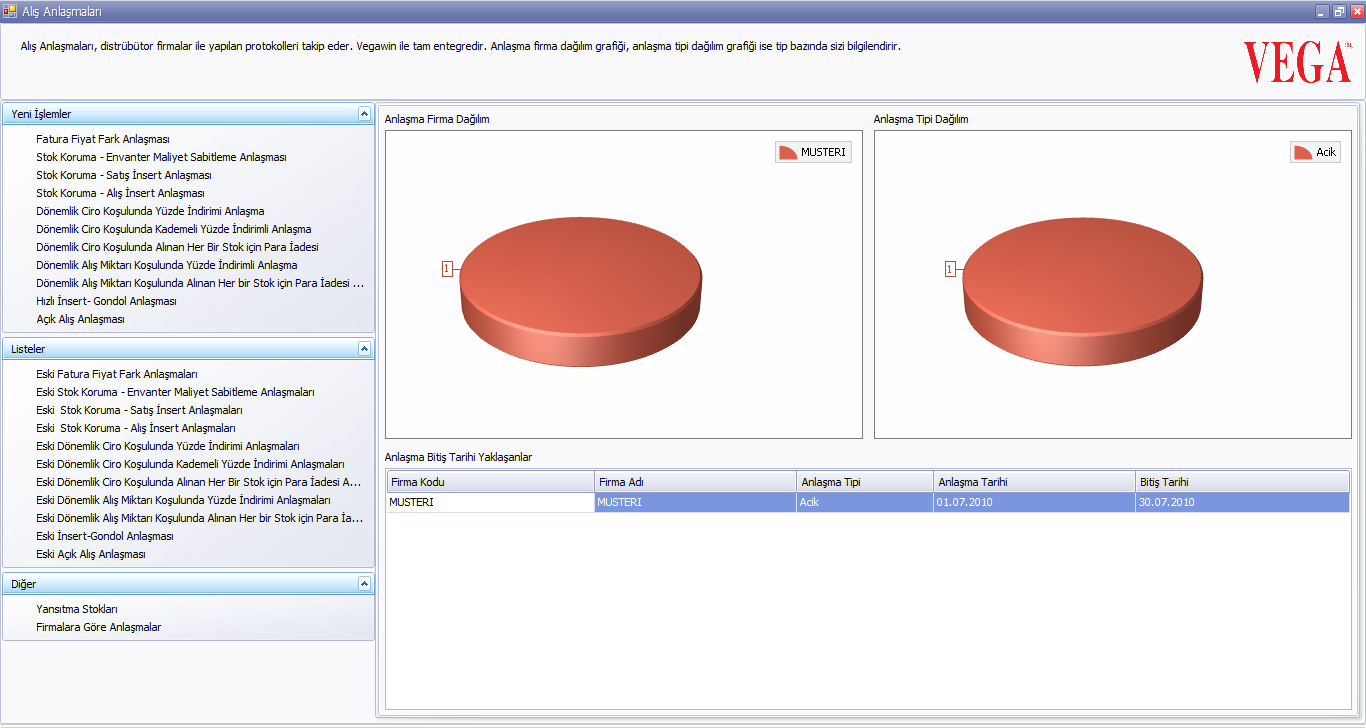Open Firmalara Göre Anlaşmalar
Screen dimensions: 1366x728
98,627
